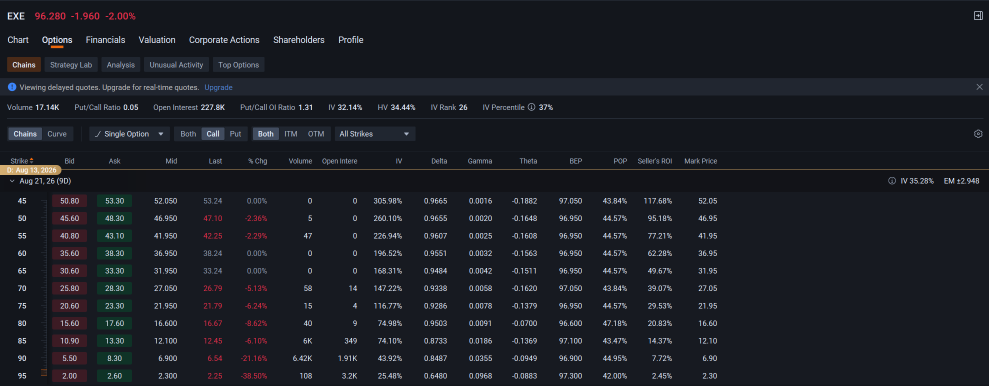Viewport: 989px width, 386px height.
Task: Dismiss the delayed quotes banner
Action: click(x=980, y=87)
